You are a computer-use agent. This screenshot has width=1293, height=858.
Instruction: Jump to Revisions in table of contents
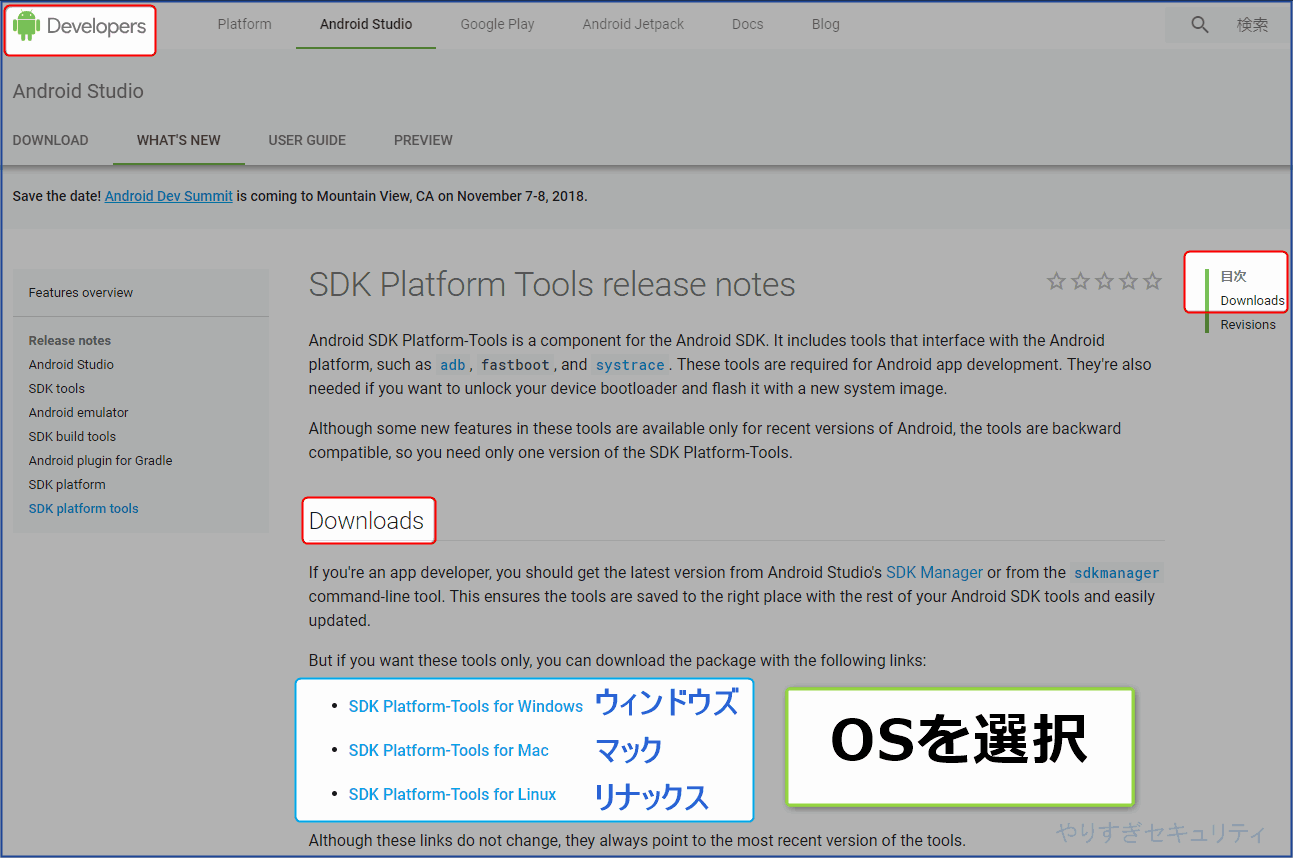[x=1248, y=324]
